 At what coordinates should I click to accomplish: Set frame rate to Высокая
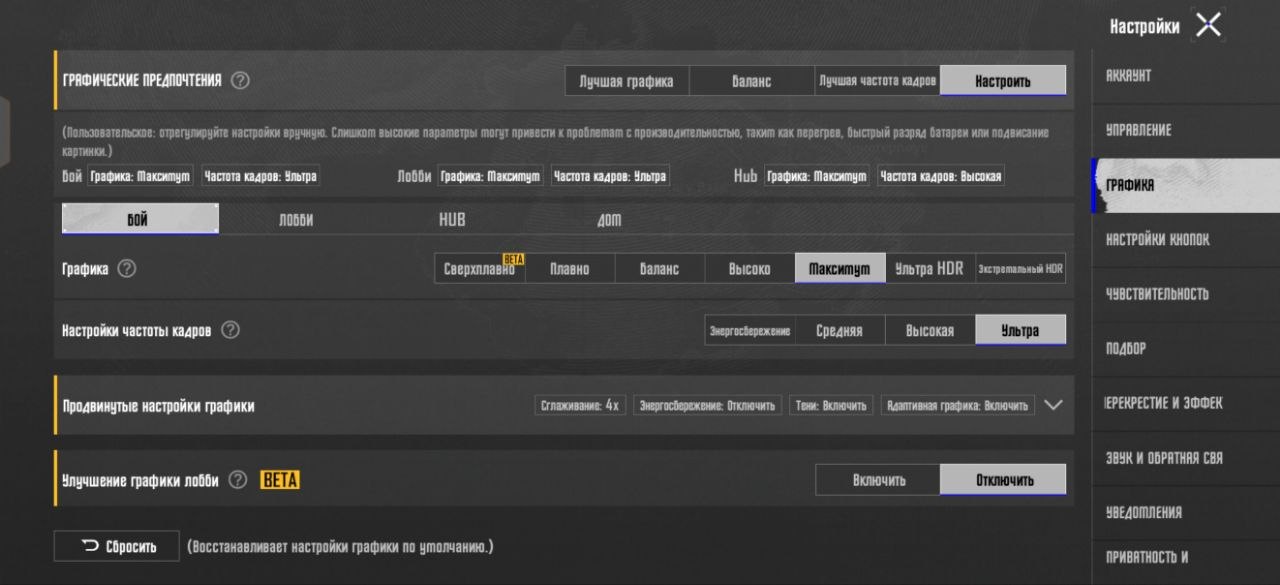tap(931, 330)
